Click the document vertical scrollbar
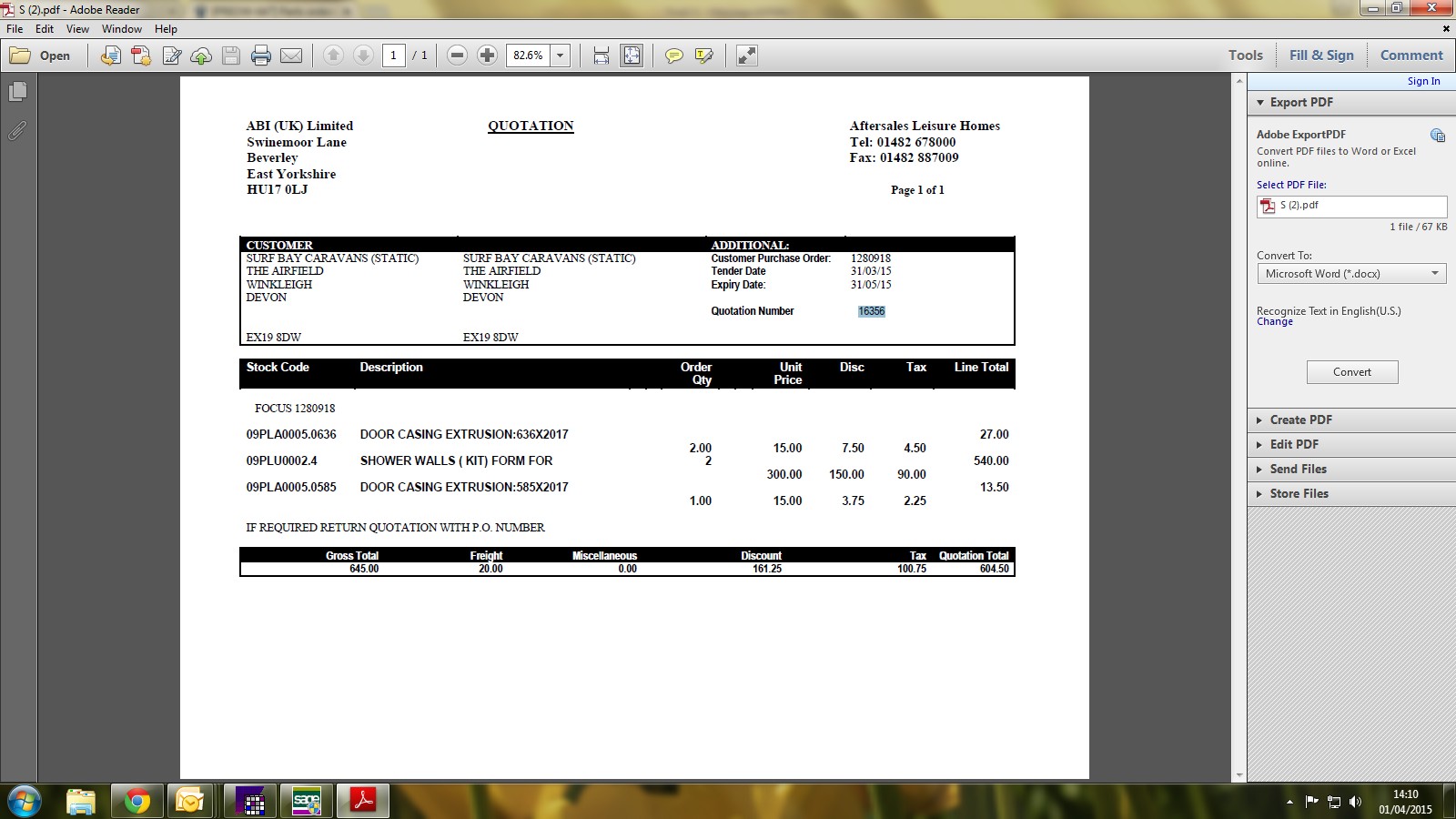 coord(1239,428)
